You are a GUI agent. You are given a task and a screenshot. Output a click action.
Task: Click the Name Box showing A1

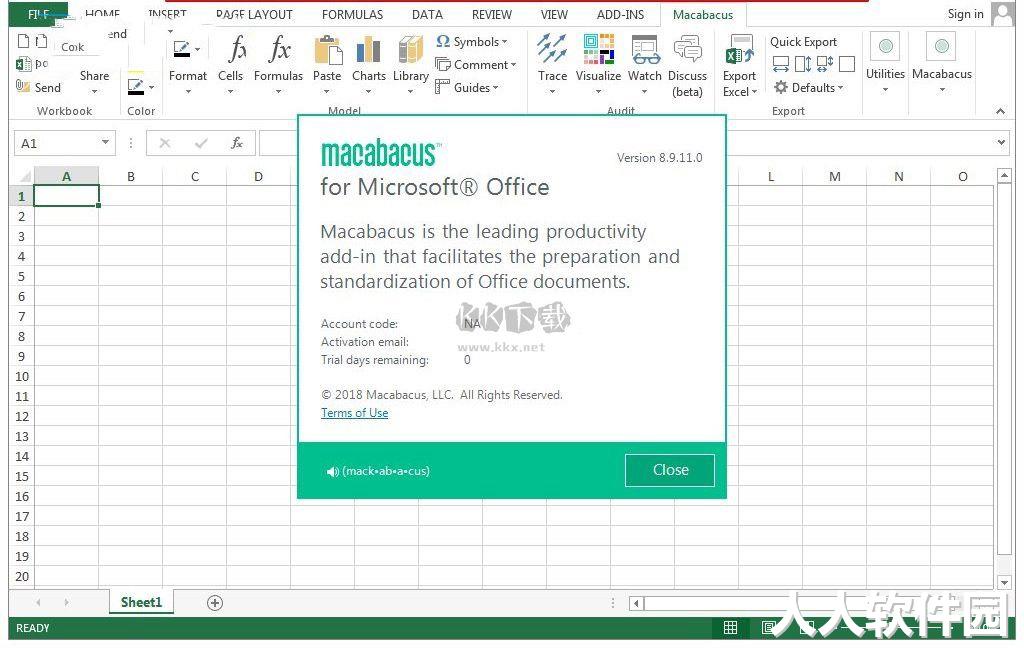(x=64, y=143)
